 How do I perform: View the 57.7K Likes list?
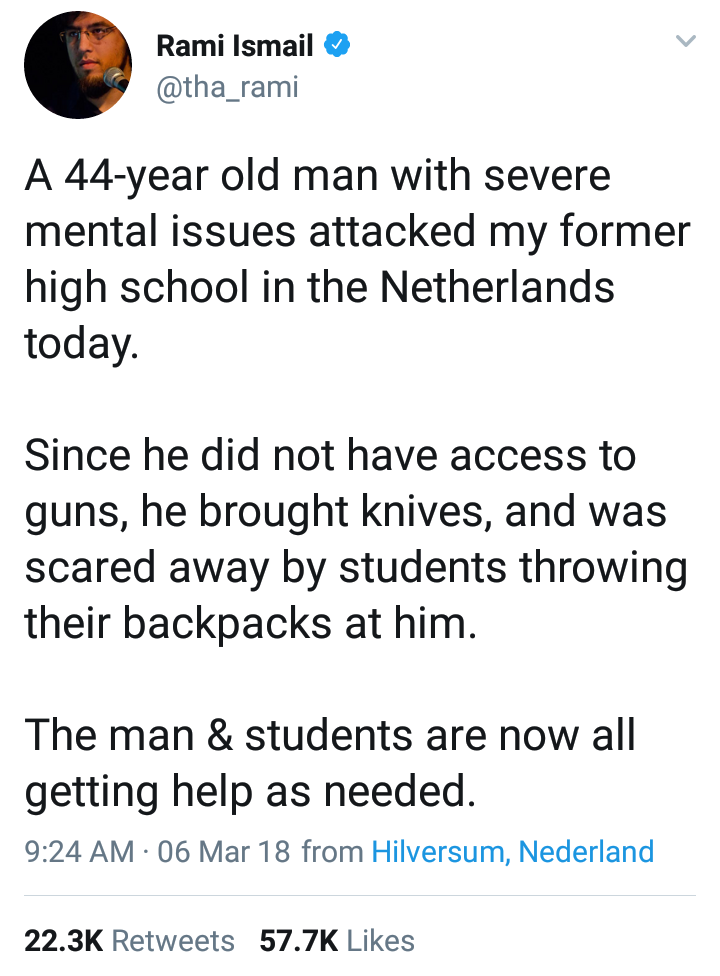[337, 941]
